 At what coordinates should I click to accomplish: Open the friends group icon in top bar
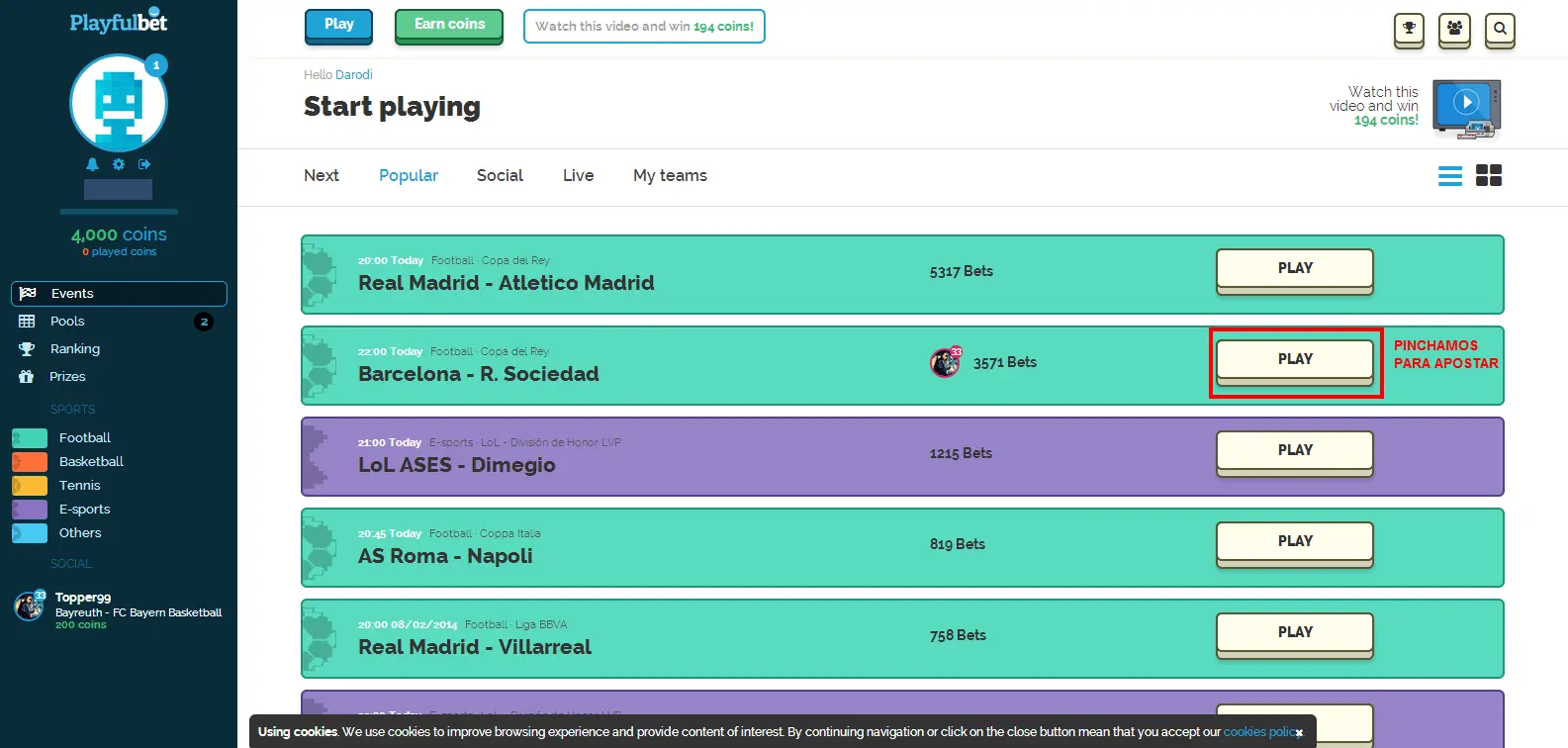pos(1454,29)
